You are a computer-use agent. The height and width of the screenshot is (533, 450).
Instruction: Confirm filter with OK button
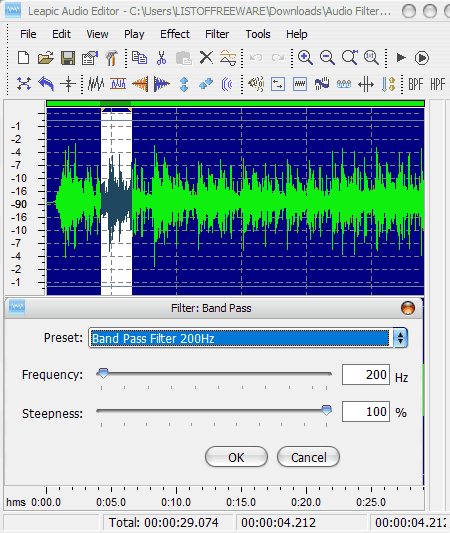point(236,457)
